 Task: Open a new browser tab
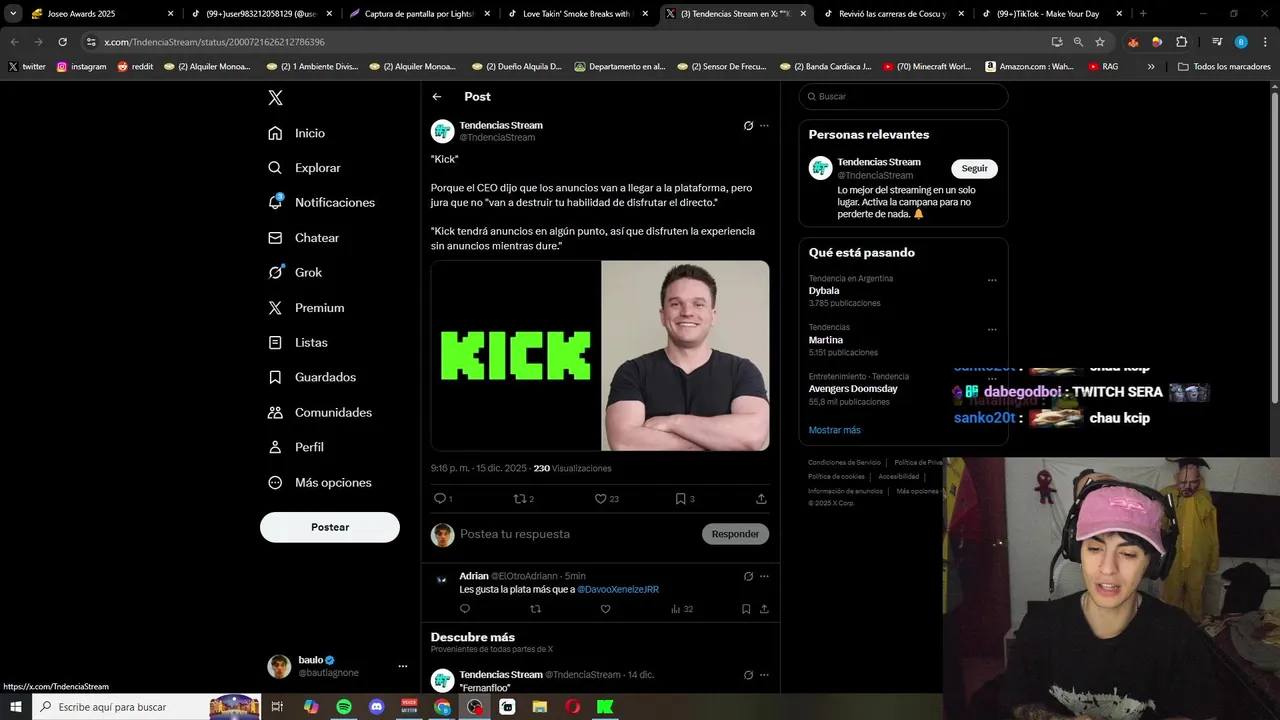coord(1143,14)
